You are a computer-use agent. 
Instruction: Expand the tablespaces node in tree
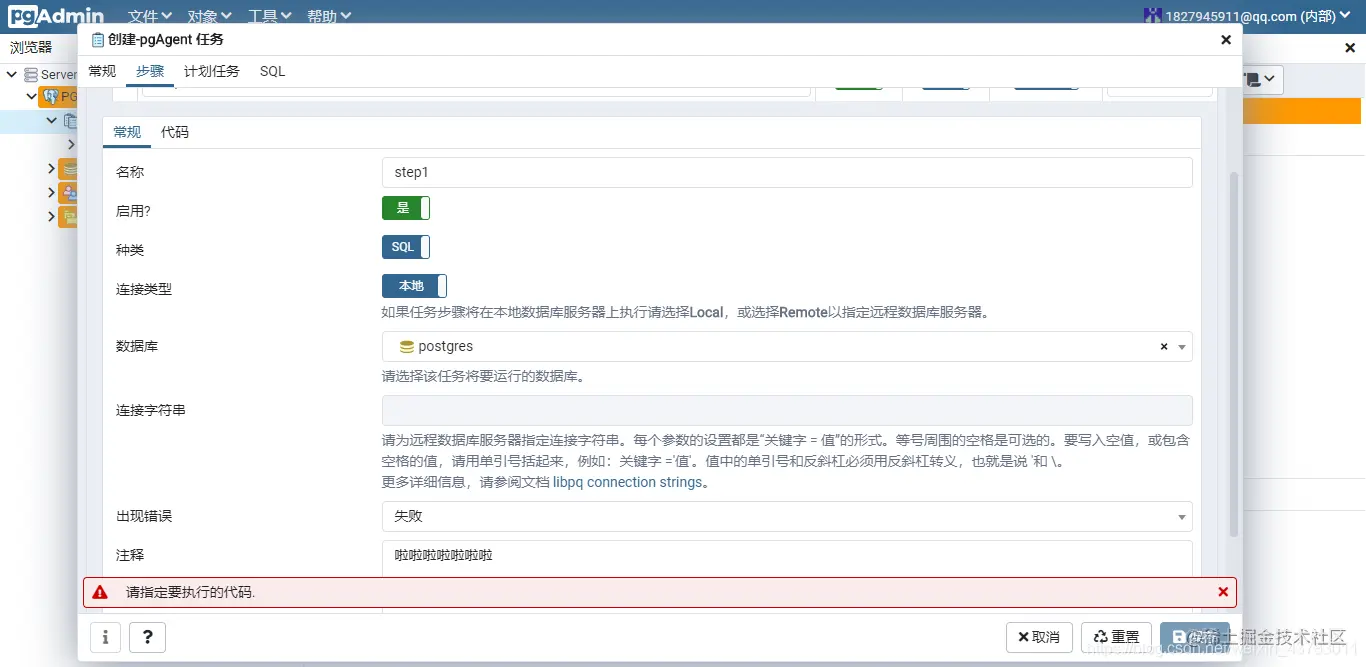(x=51, y=215)
